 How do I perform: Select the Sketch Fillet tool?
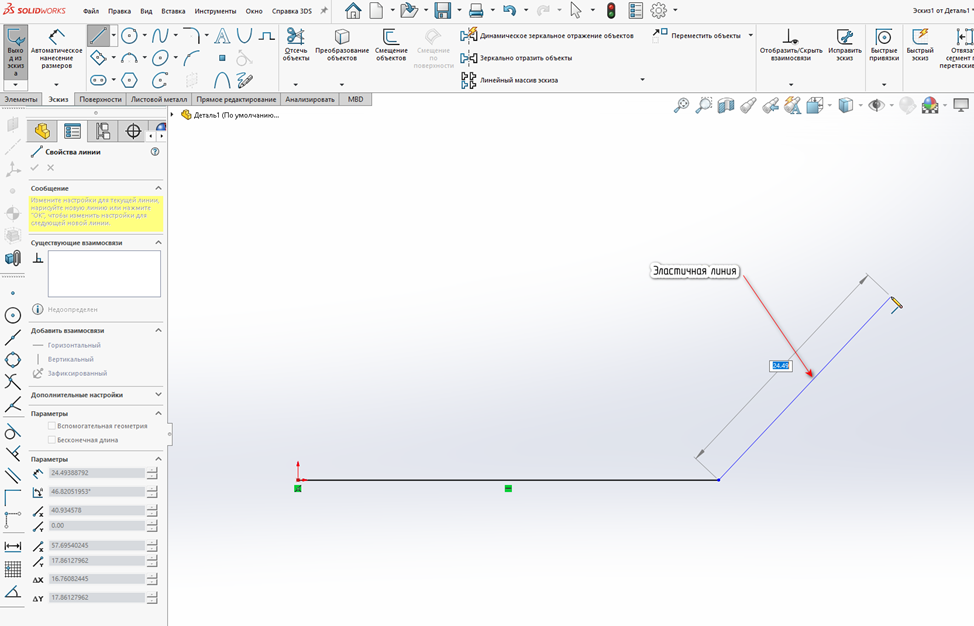(x=192, y=36)
